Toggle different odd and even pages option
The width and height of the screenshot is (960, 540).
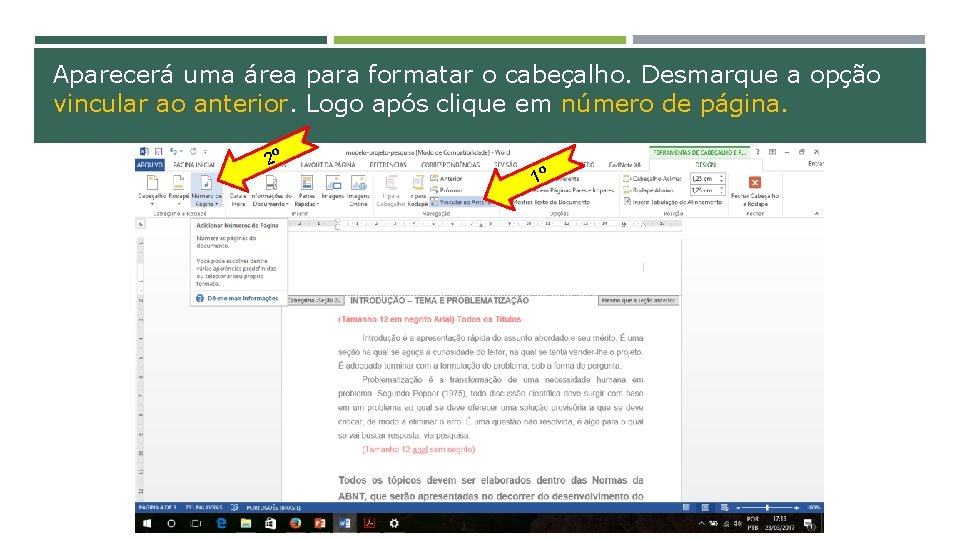(572, 190)
